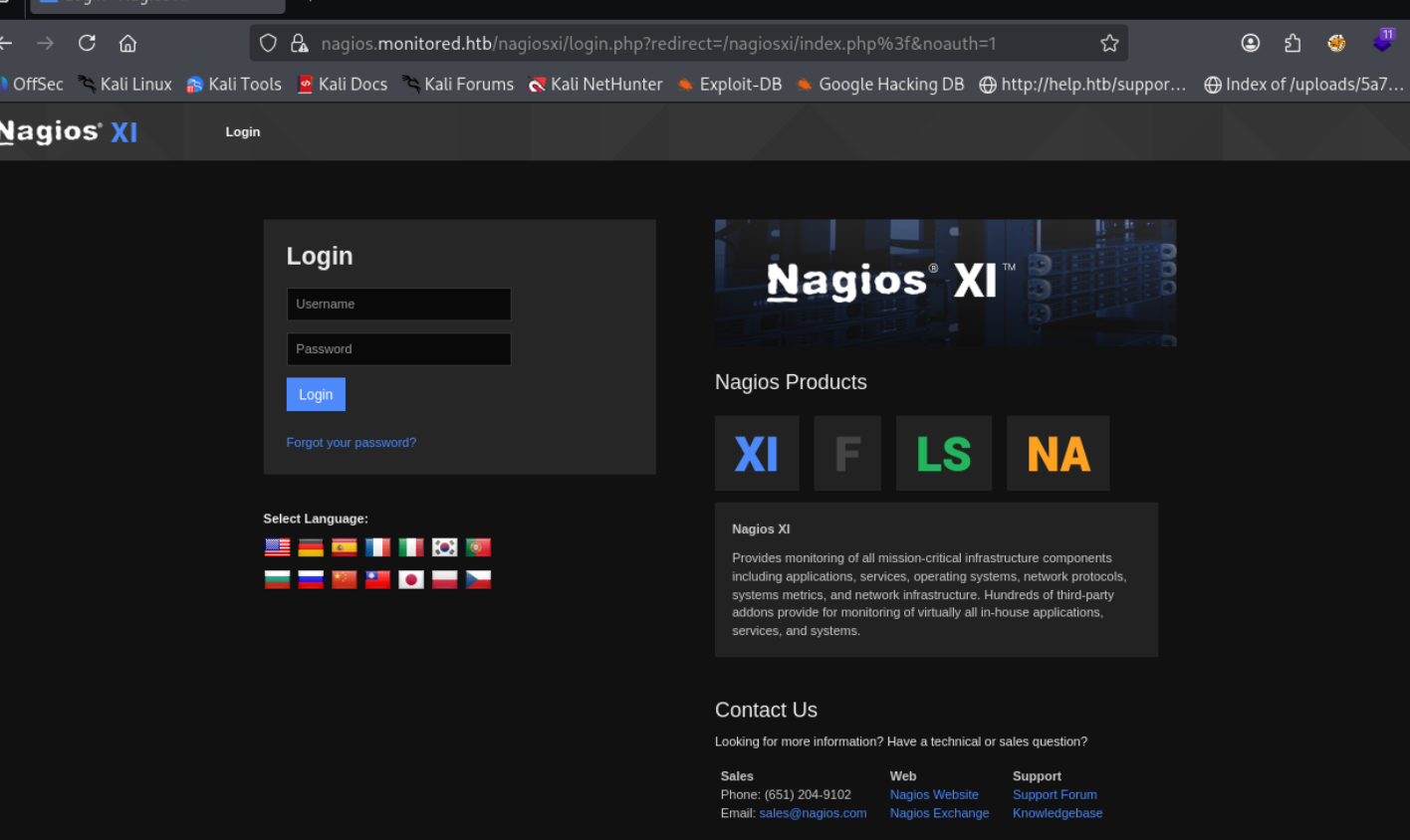Open the Nagios Exchange link
Viewport: 1410px width, 840px height.
[939, 813]
